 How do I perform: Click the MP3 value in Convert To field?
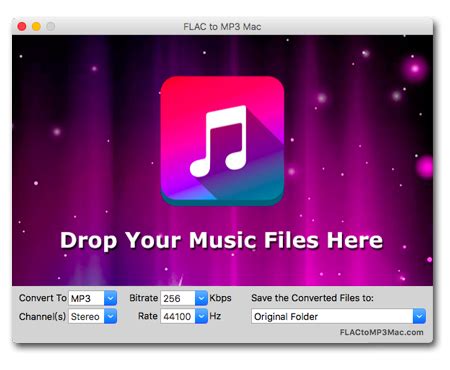(x=87, y=298)
